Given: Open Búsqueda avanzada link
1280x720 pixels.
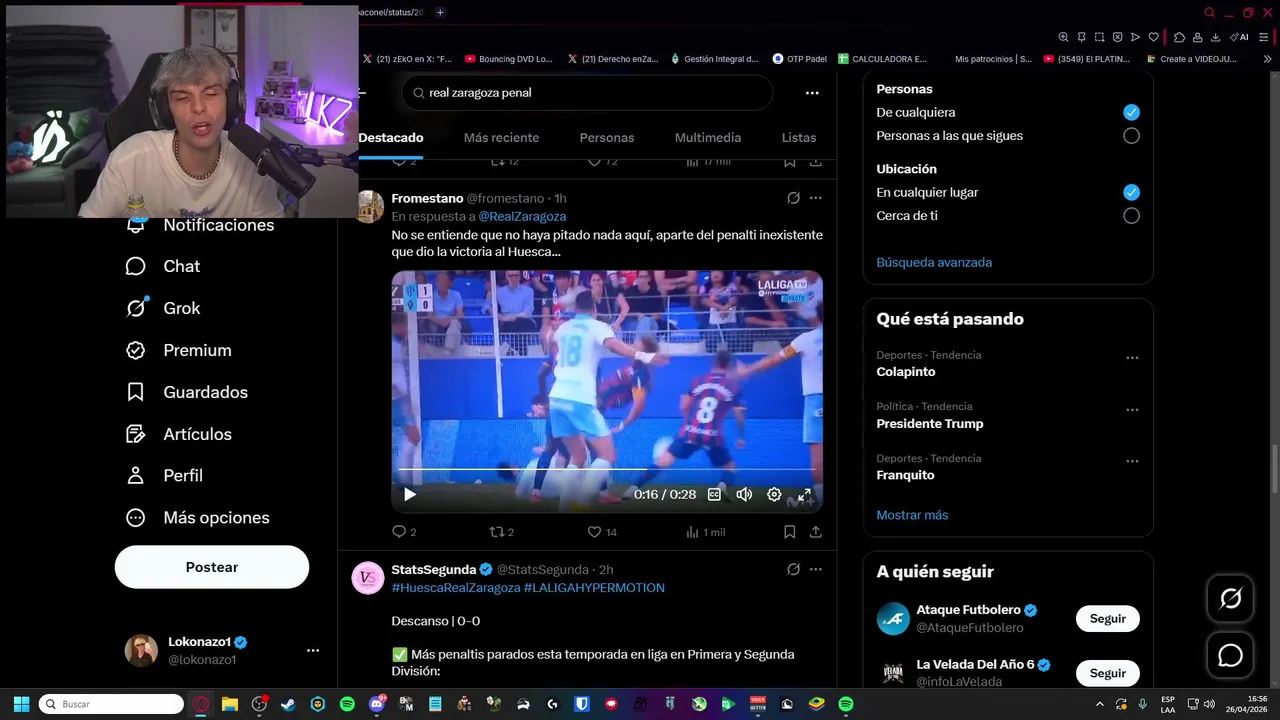Looking at the screenshot, I should 934,262.
